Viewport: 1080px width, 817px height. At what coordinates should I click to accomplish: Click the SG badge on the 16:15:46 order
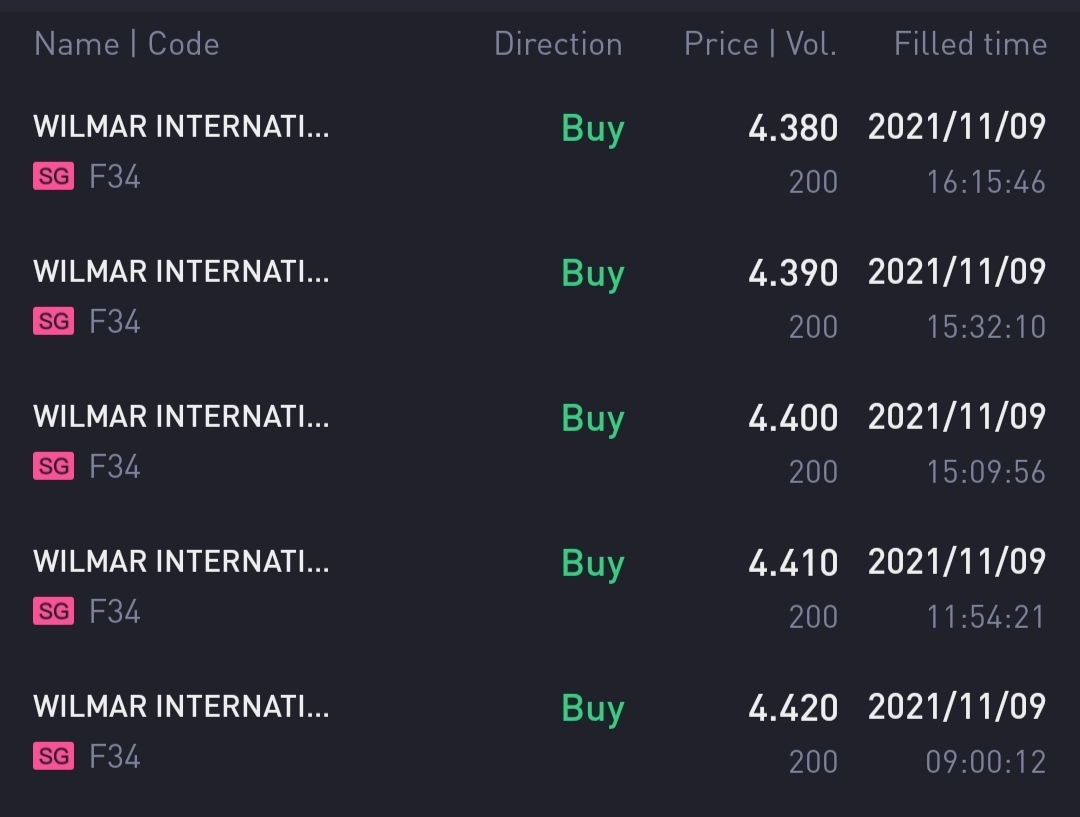(x=54, y=178)
